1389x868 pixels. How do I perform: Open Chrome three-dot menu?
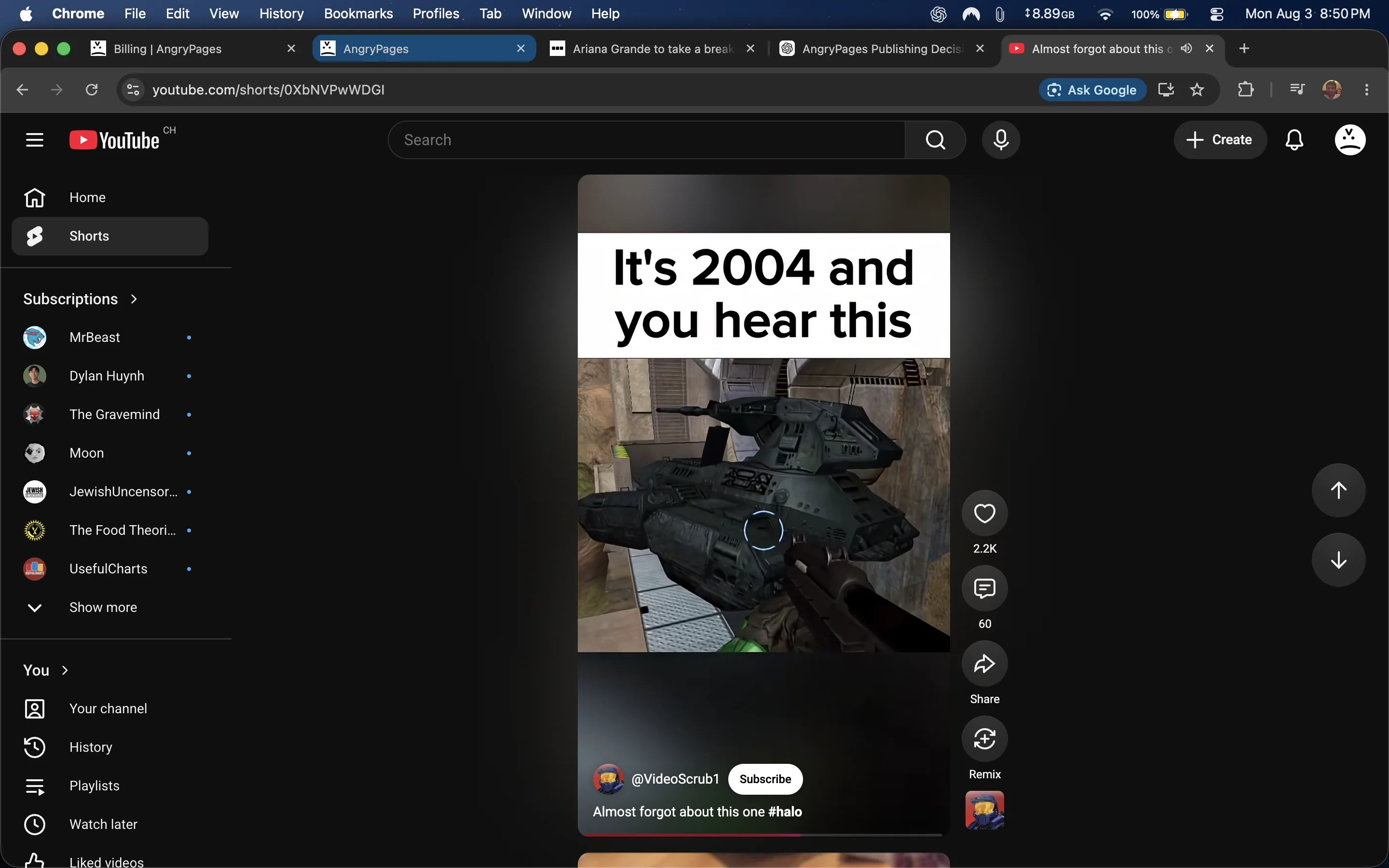[1367, 90]
